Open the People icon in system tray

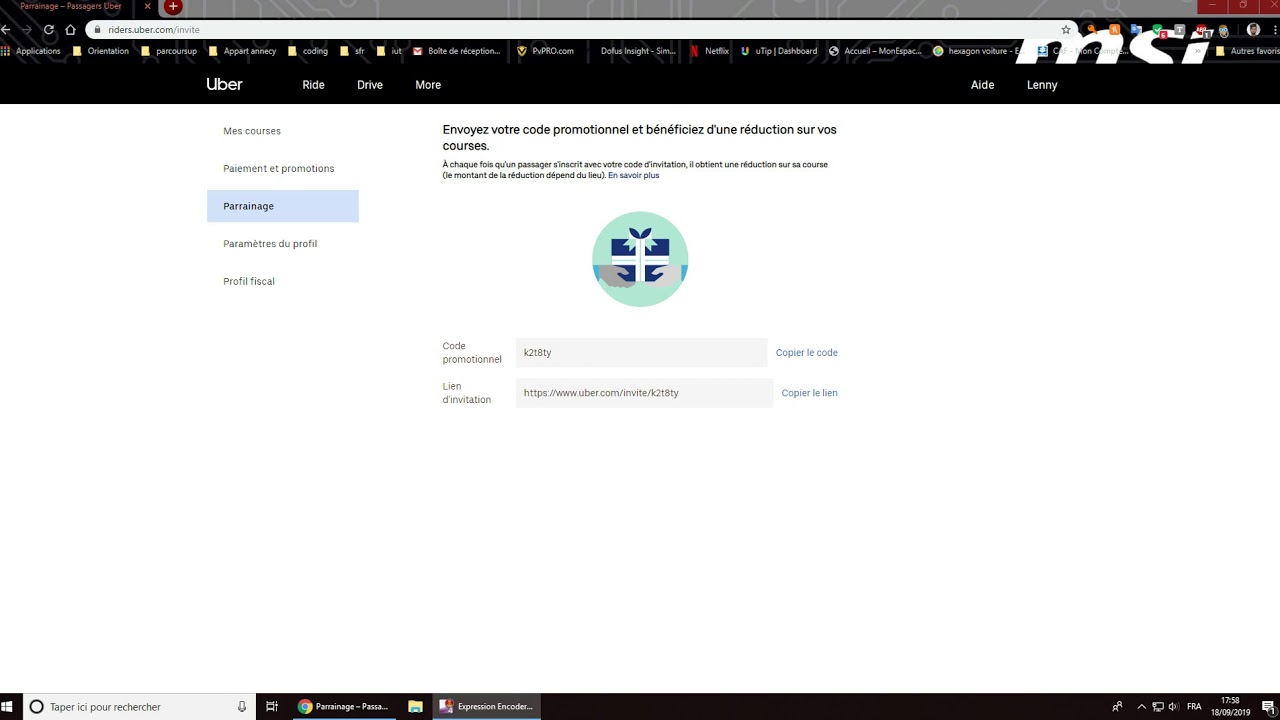point(1117,706)
